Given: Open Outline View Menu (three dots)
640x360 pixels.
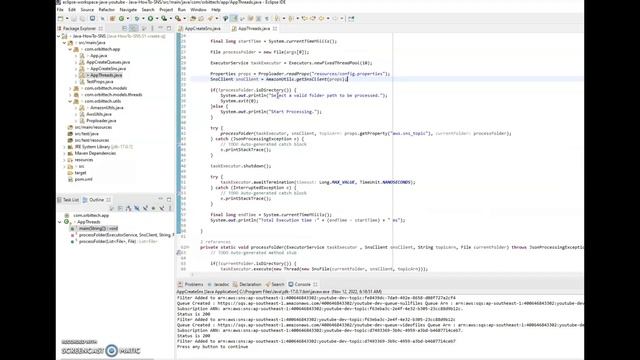Looking at the screenshot, I should coord(170,209).
